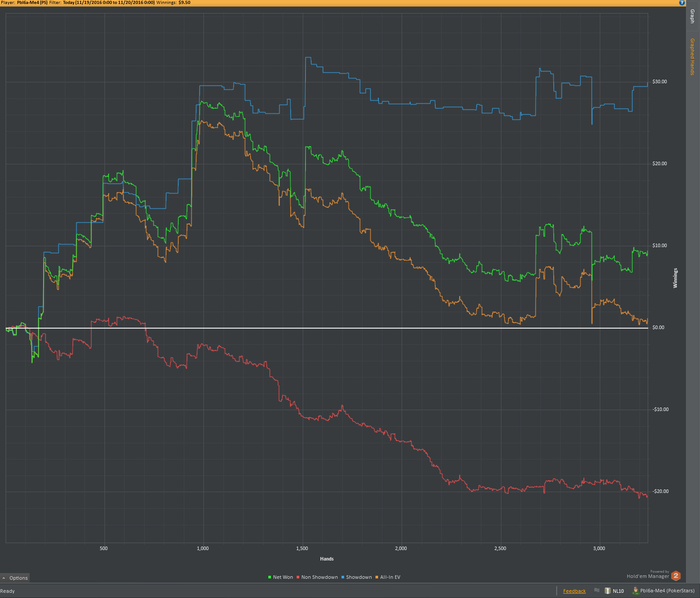
Task: Switch to the Graphed Hands side tab
Action: pos(693,57)
